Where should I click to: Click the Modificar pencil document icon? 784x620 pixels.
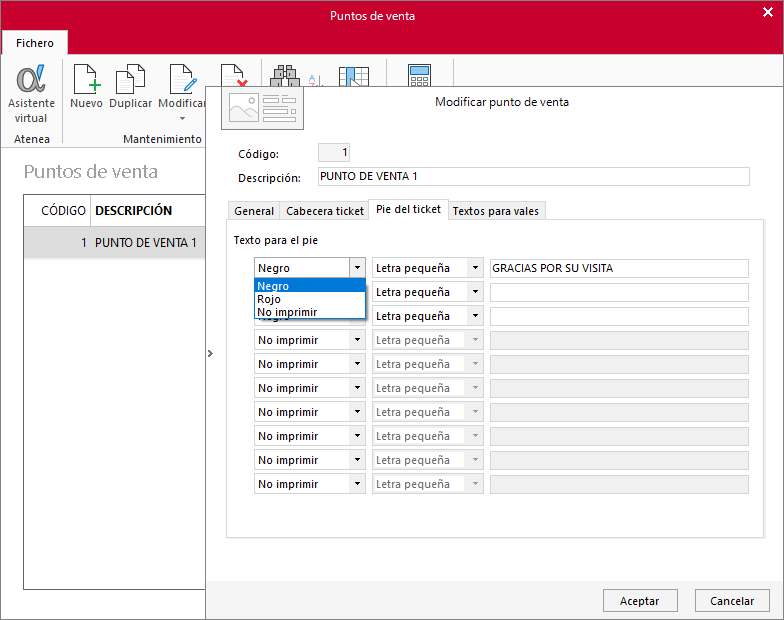point(182,79)
